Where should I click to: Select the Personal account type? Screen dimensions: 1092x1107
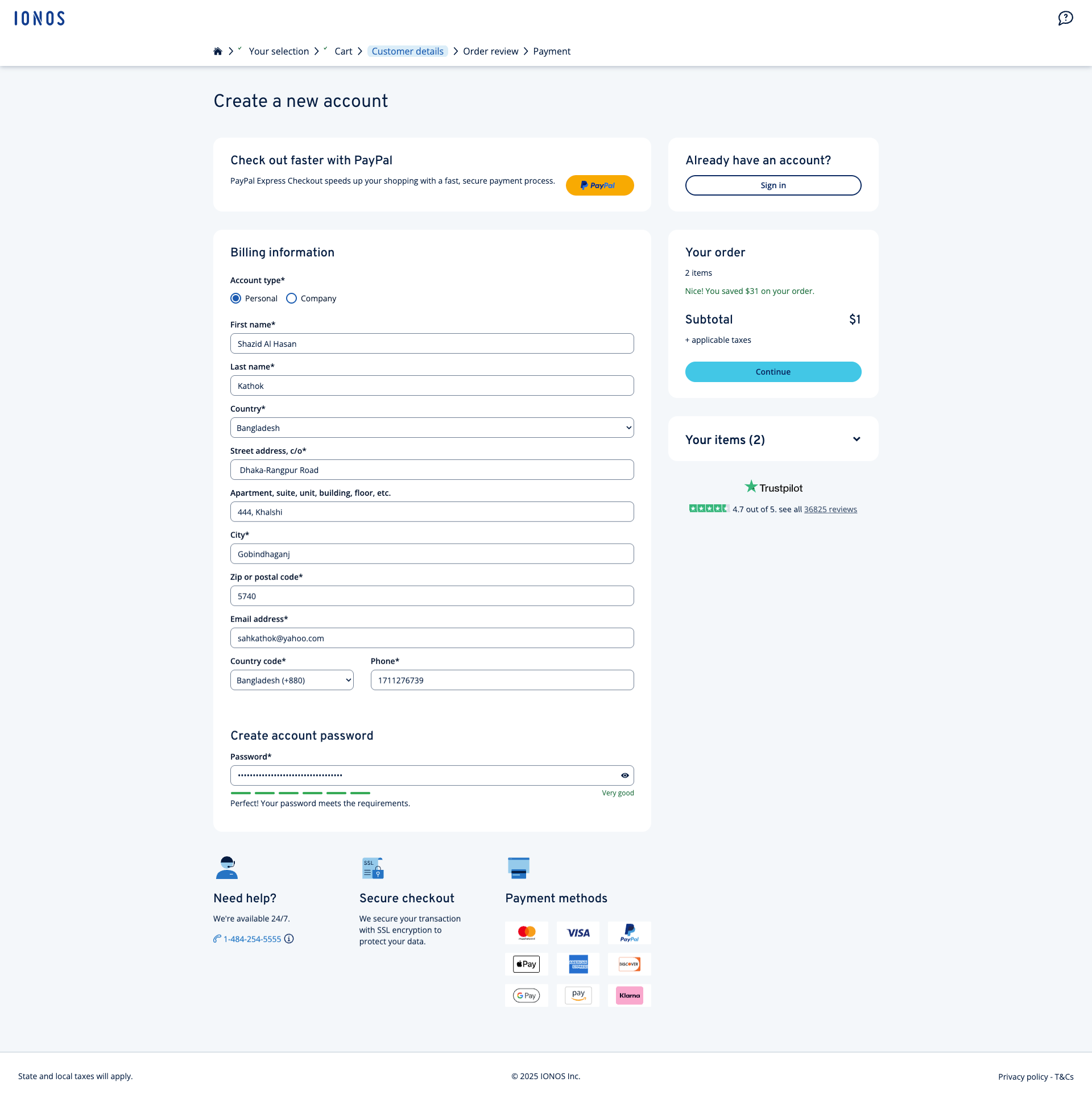235,298
